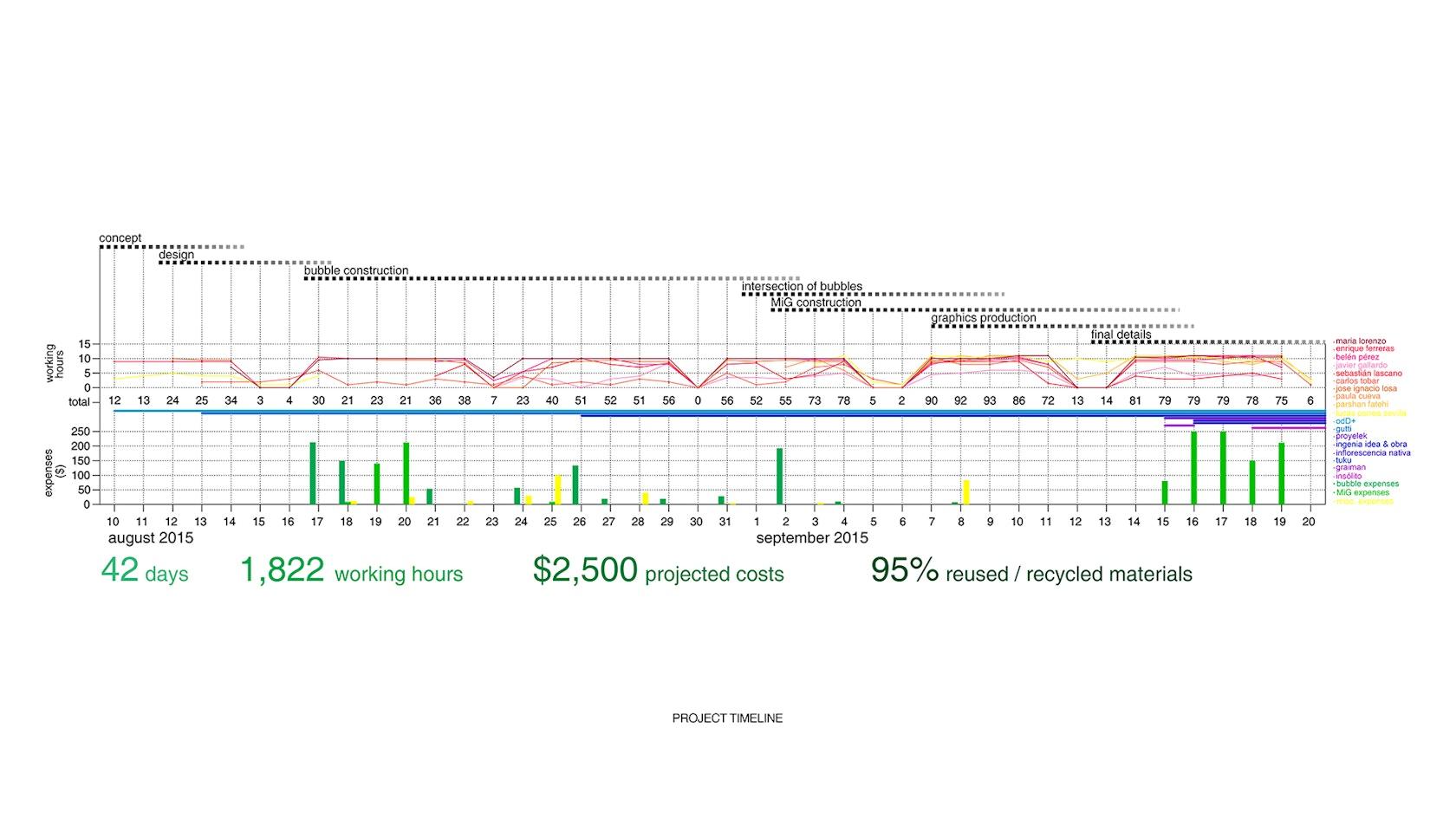Screen dimensions: 1456x819
Task: Select 'javier gallardo' in the legend
Action: pos(1361,366)
